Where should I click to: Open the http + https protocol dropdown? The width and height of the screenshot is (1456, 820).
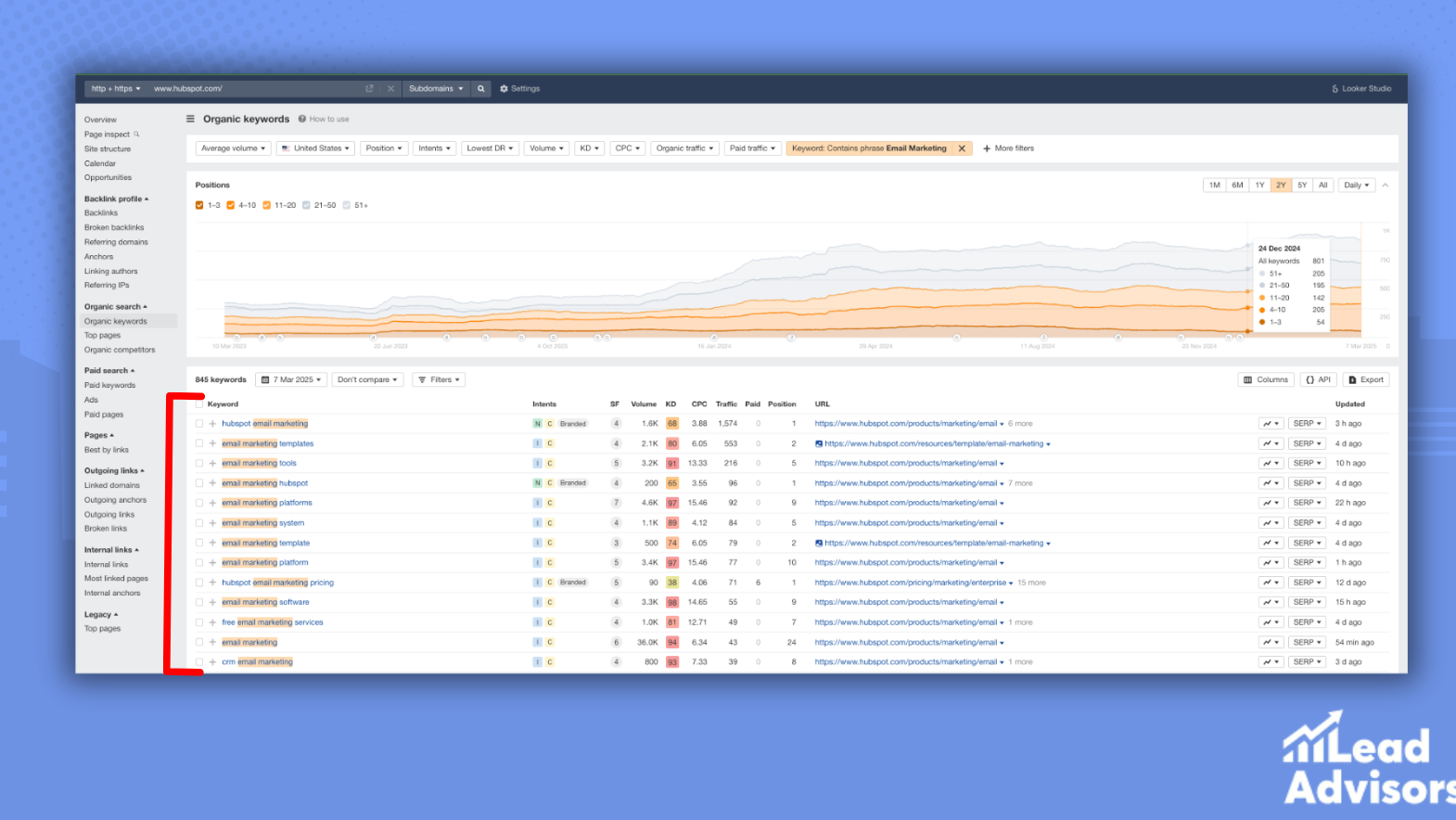point(116,89)
